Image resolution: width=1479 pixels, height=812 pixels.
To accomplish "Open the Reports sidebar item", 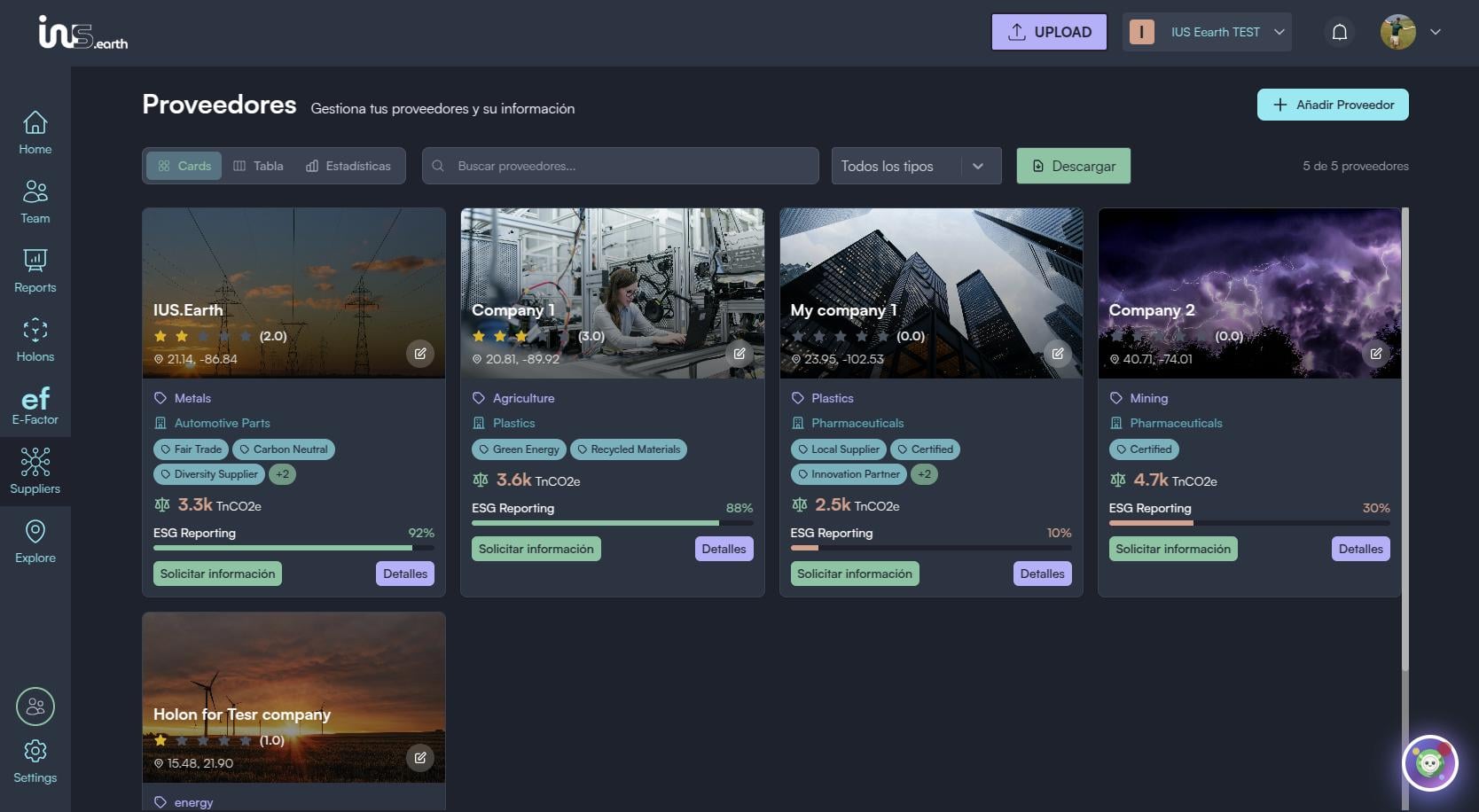I will pos(35,271).
